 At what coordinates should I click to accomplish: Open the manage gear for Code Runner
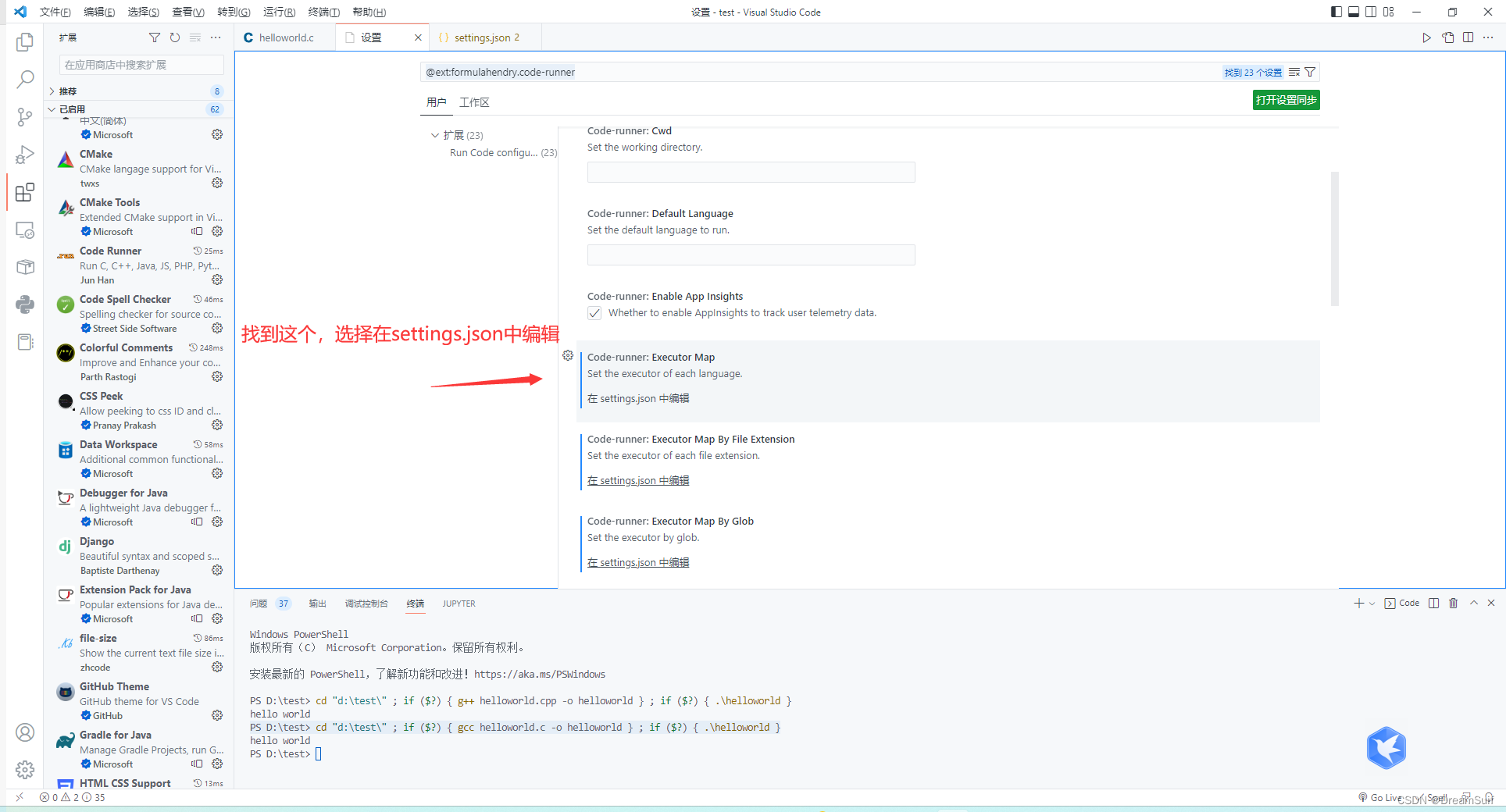point(217,280)
